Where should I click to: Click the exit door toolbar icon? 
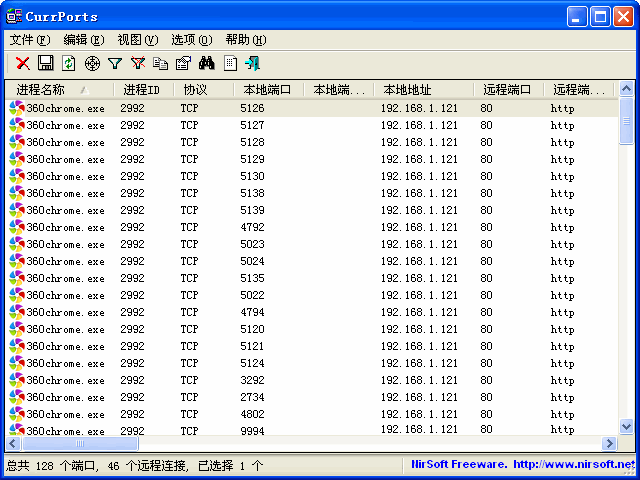pyautogui.click(x=253, y=63)
